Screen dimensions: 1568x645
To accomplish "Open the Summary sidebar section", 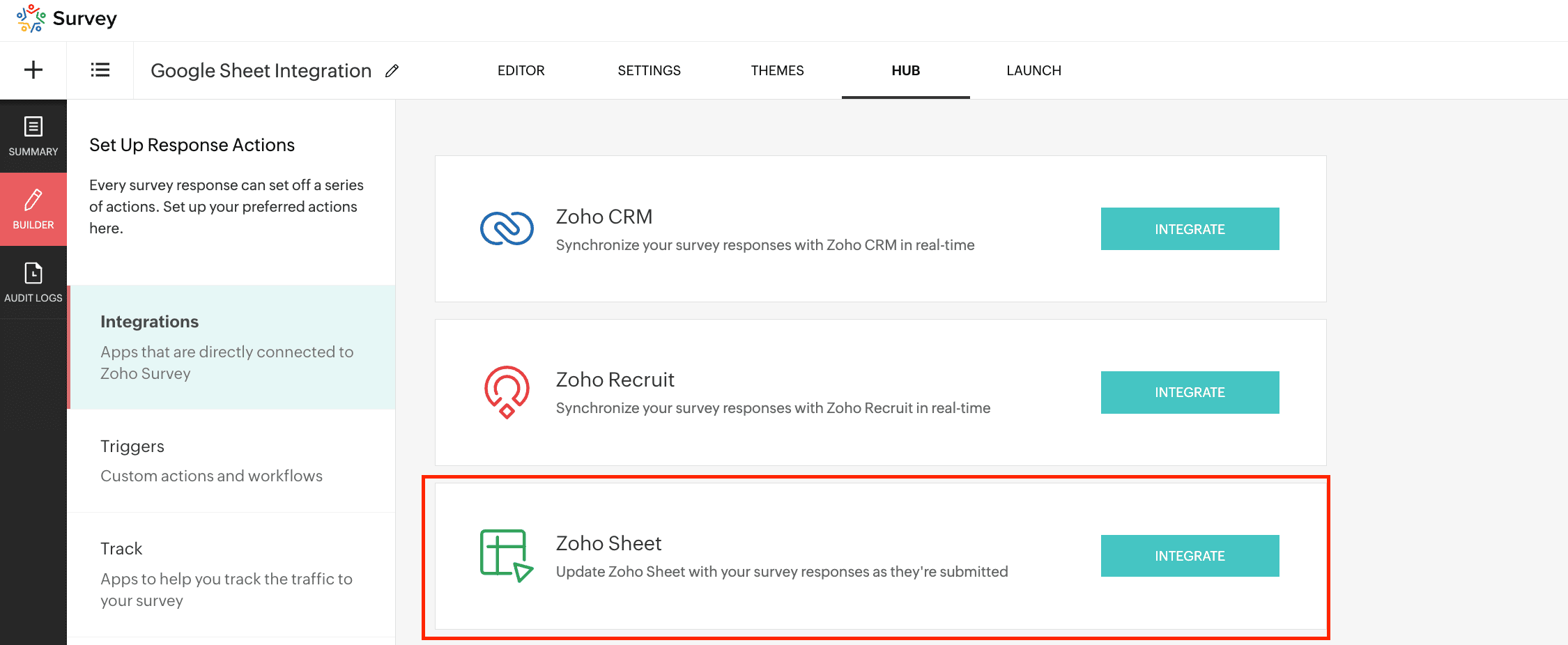I will tap(33, 137).
